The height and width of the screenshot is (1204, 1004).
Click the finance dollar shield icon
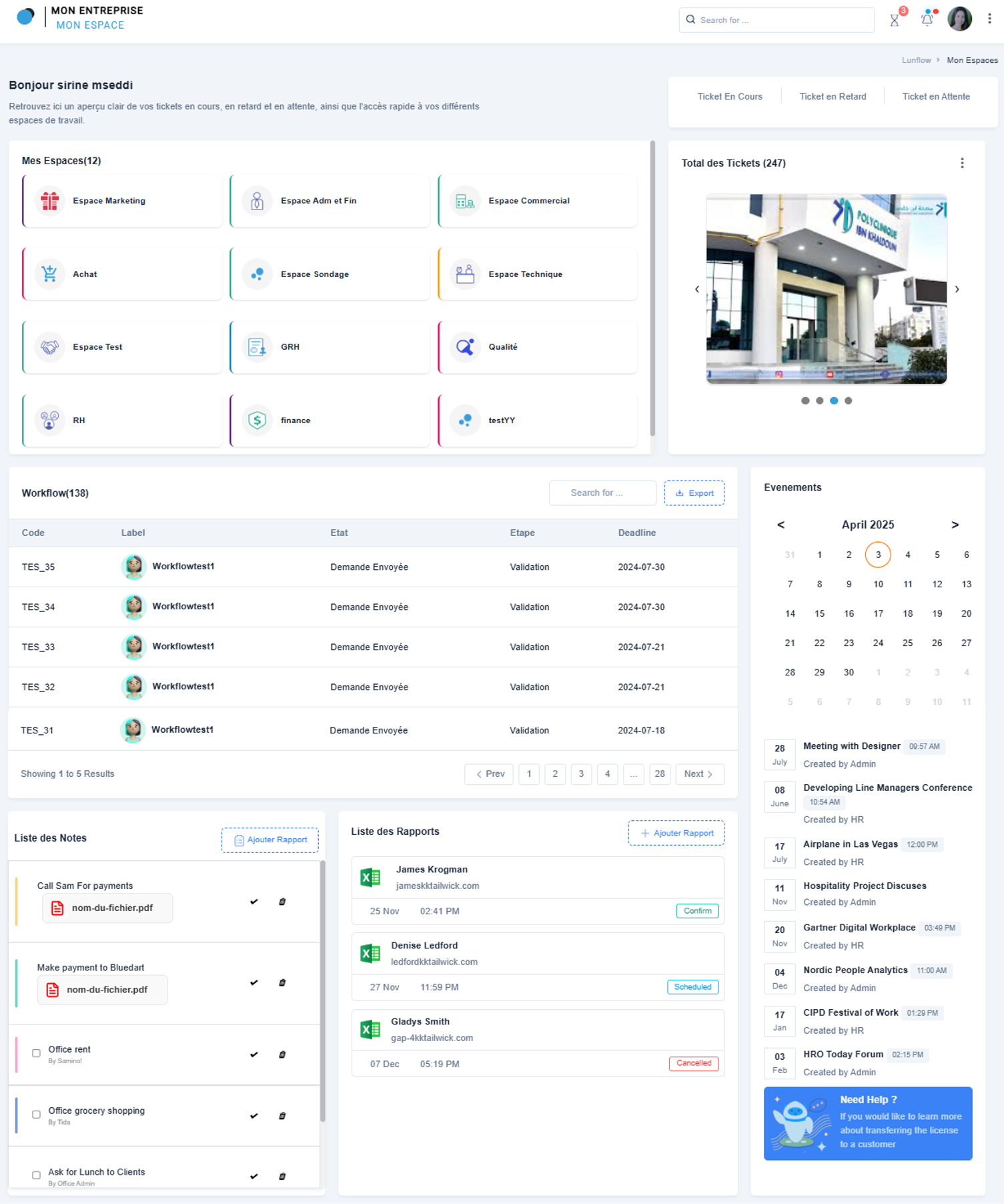pyautogui.click(x=258, y=420)
